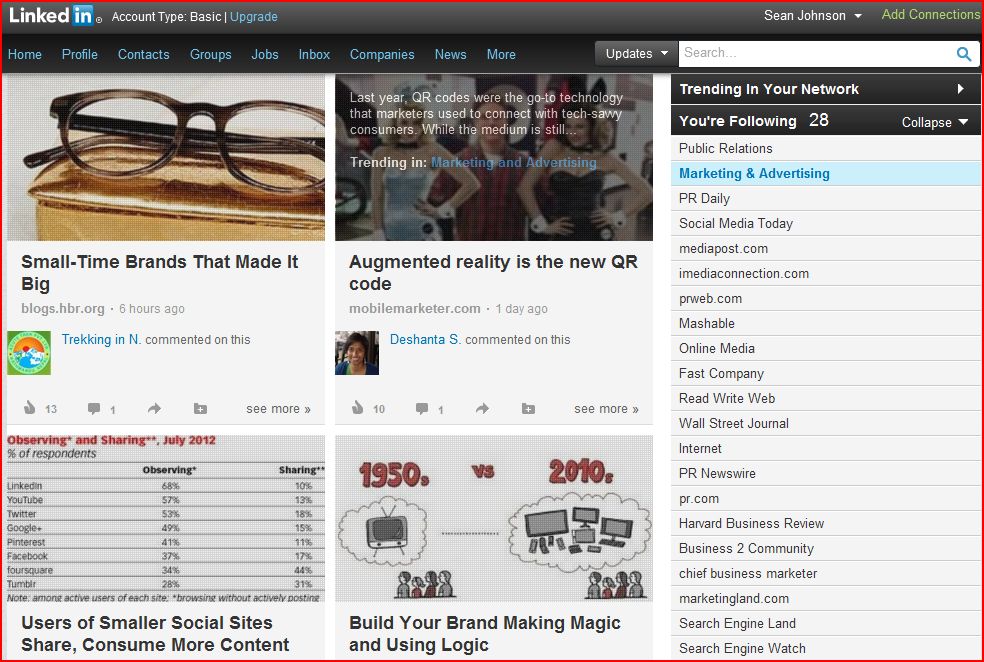Click Marketing and Advertising trending link
This screenshot has height=662, width=984.
coord(514,163)
